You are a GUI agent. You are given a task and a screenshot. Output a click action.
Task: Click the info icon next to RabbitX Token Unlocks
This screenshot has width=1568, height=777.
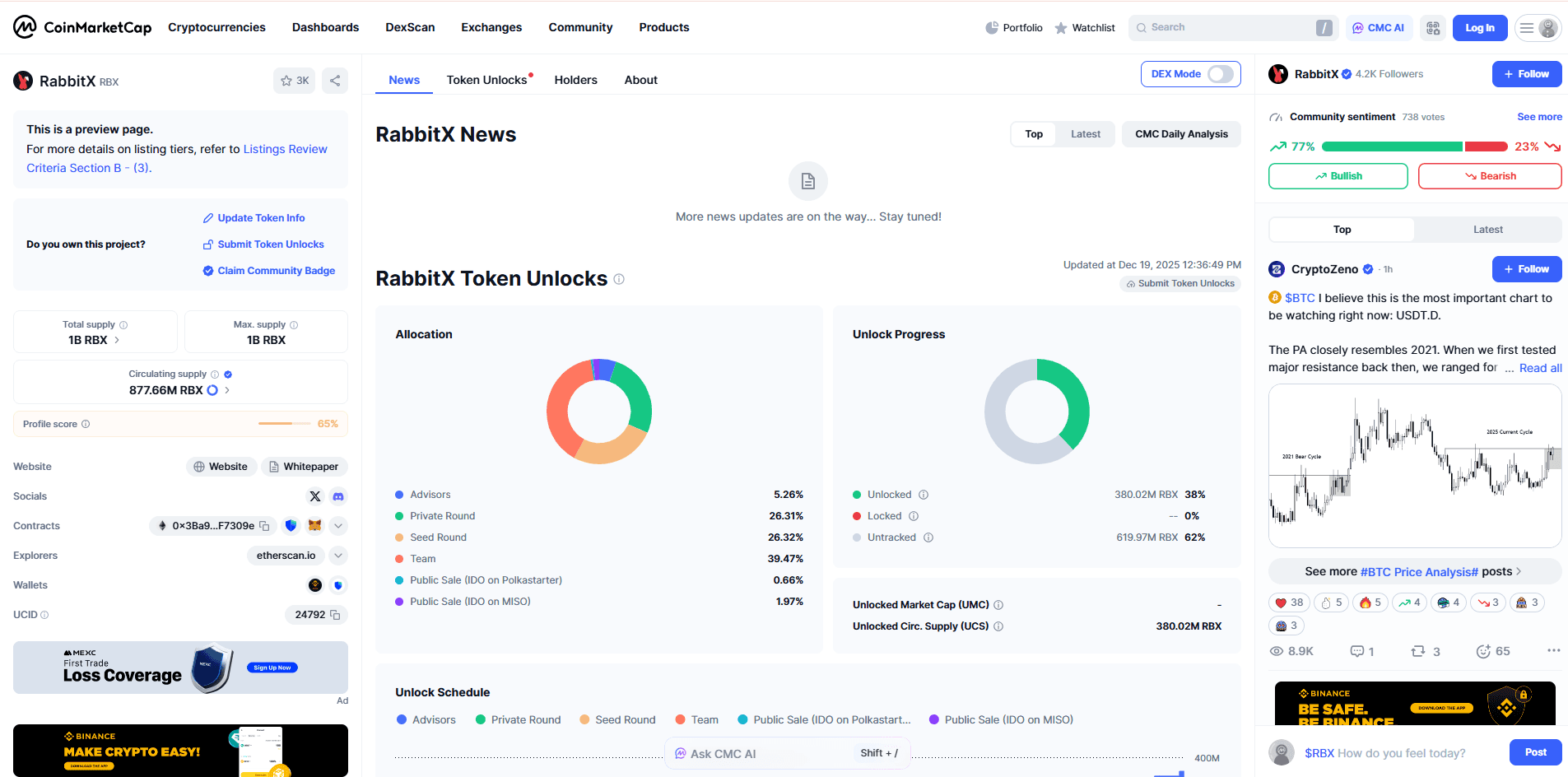tap(619, 279)
